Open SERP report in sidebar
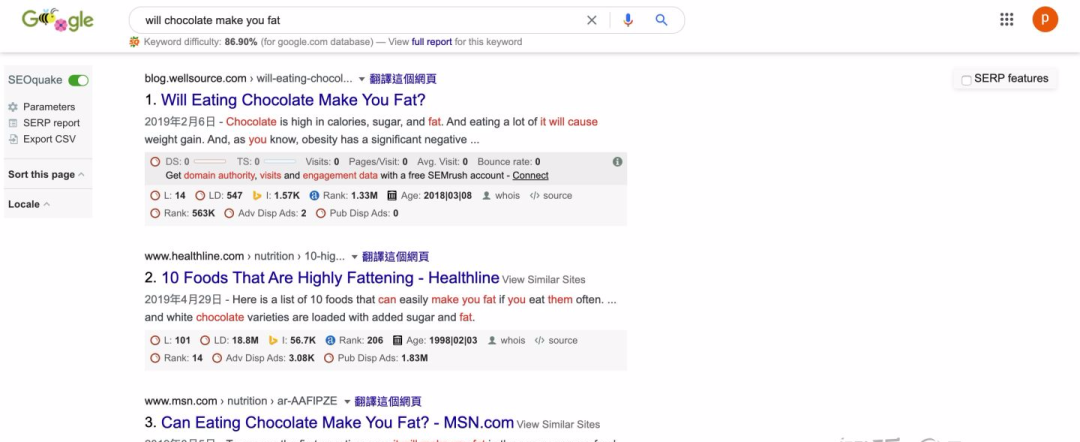Viewport: 1080px width, 442px height. pos(50,123)
